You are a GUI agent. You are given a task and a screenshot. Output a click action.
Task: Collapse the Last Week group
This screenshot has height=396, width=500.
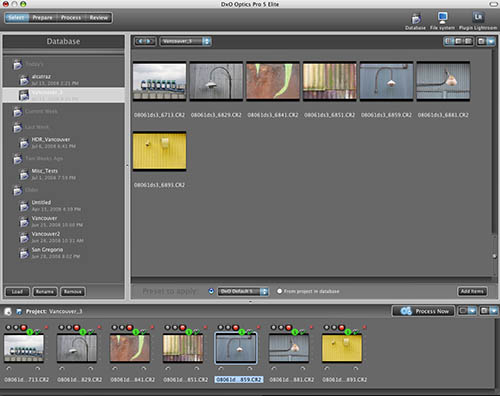[18, 127]
